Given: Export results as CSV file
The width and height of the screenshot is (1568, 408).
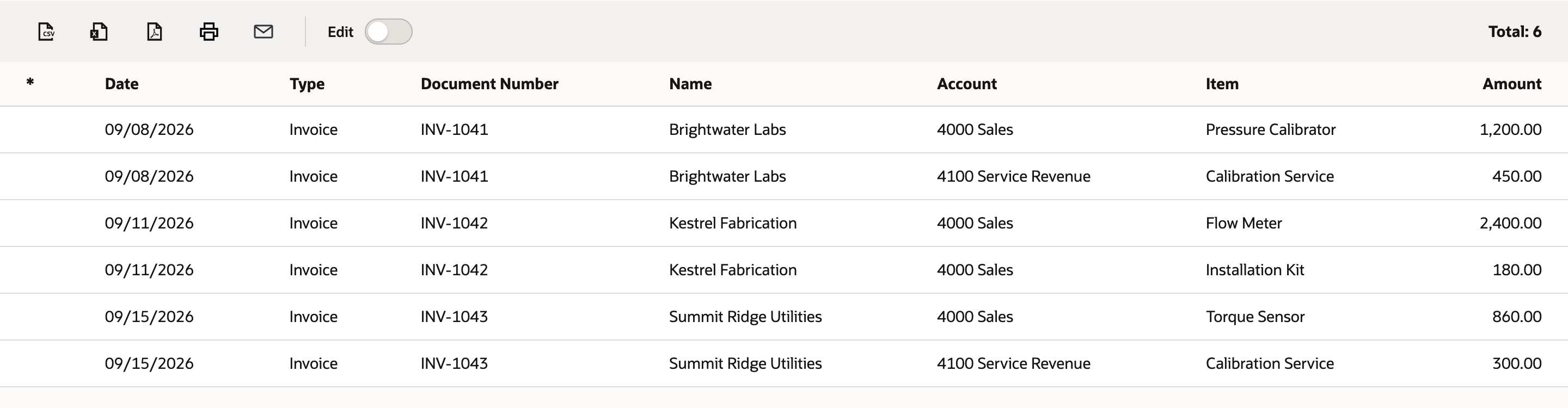Looking at the screenshot, I should coord(46,32).
